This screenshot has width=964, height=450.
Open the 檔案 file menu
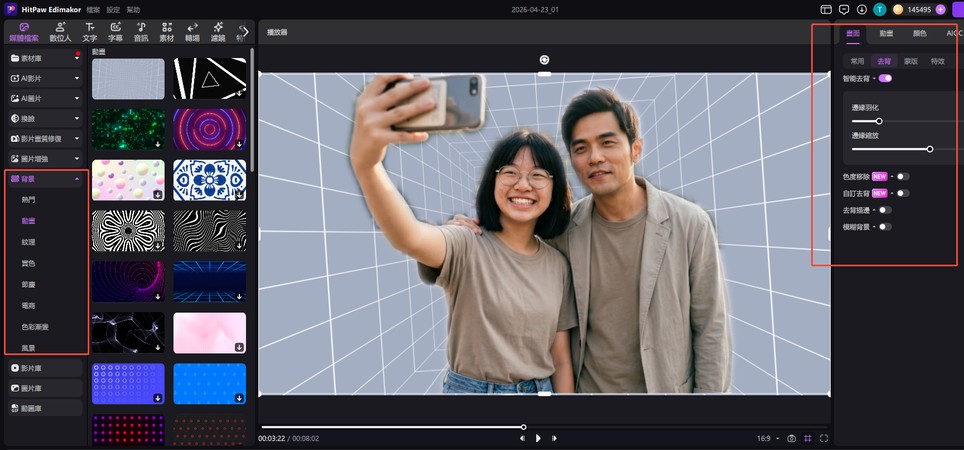[93, 10]
